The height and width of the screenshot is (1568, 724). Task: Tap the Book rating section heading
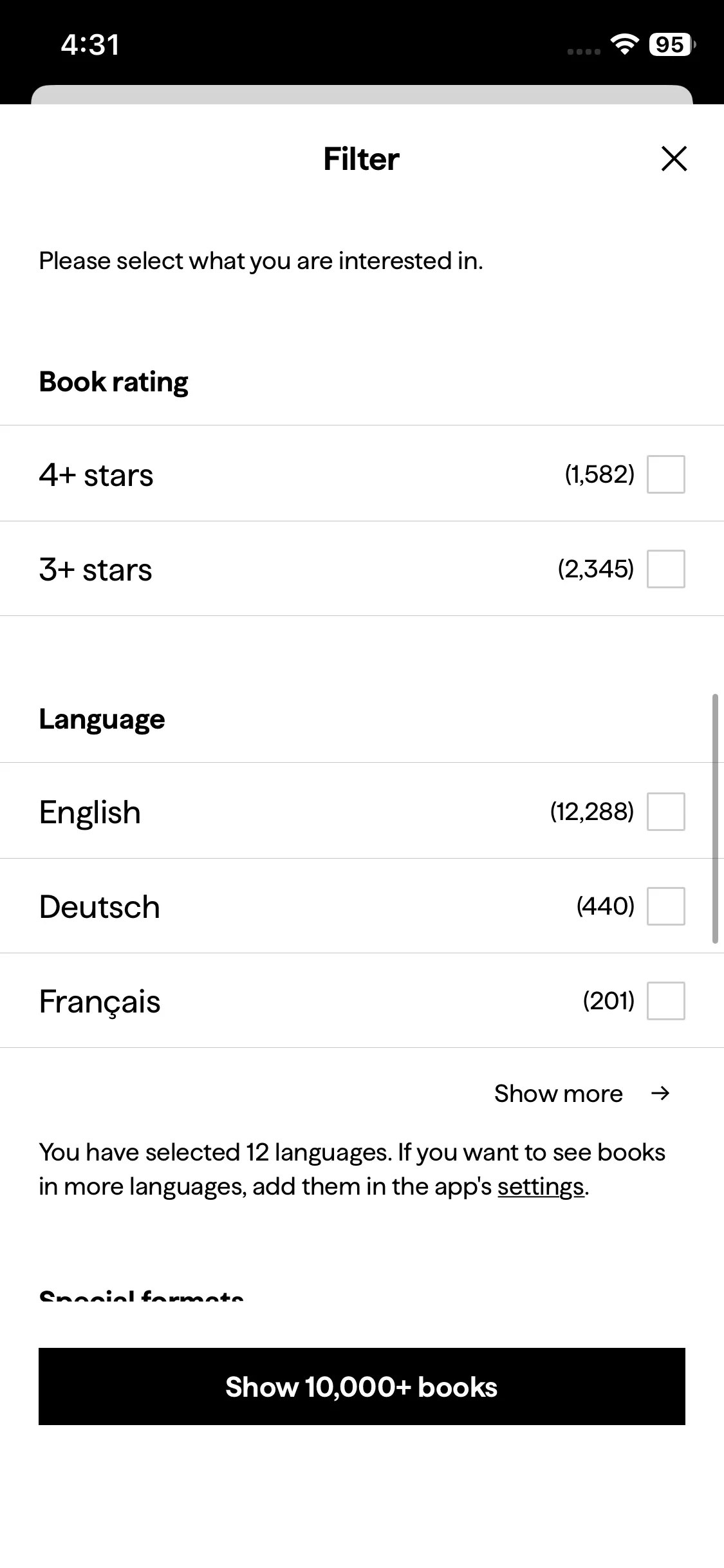[114, 382]
